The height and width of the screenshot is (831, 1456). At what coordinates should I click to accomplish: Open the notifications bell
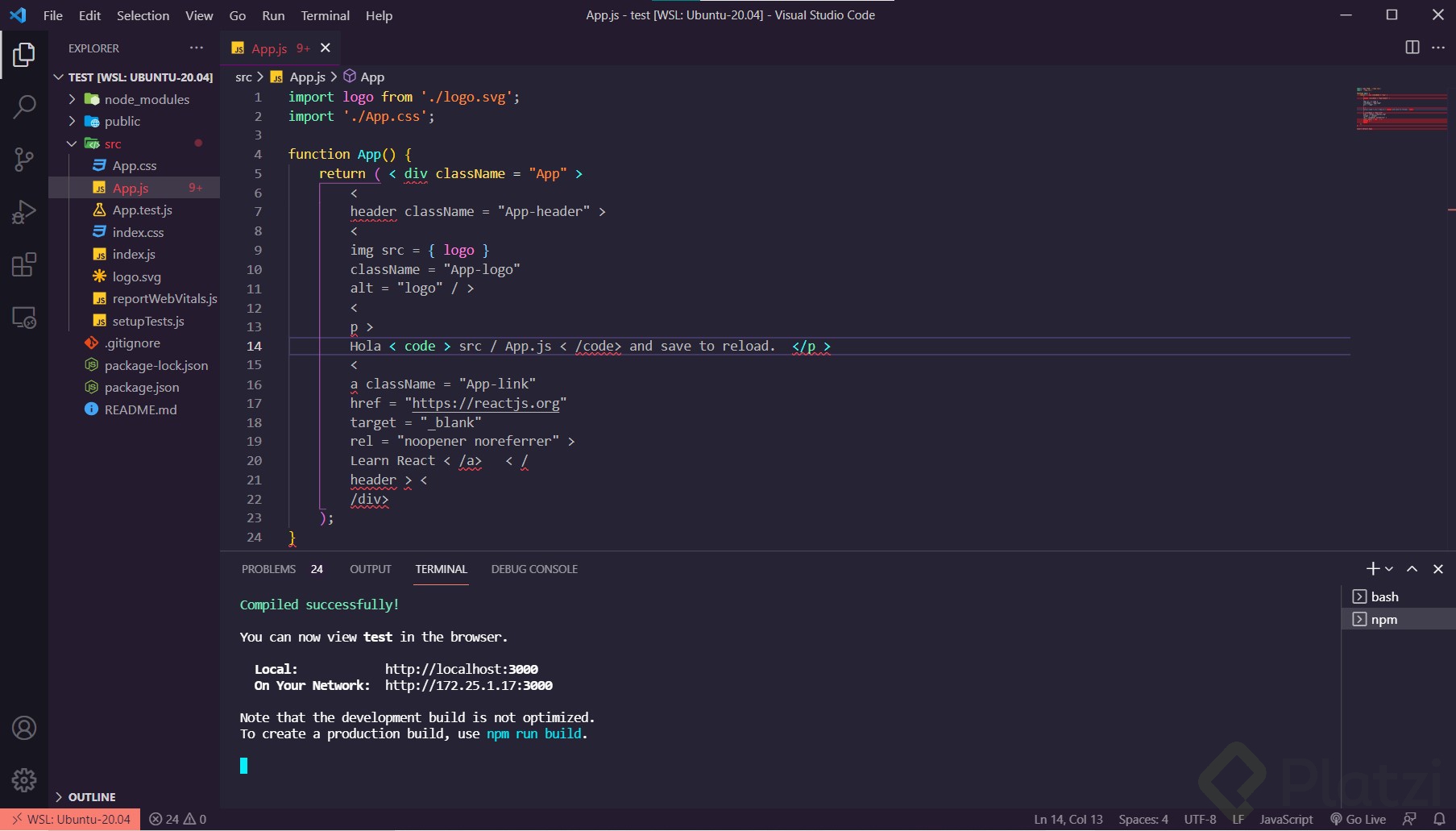click(x=1439, y=820)
